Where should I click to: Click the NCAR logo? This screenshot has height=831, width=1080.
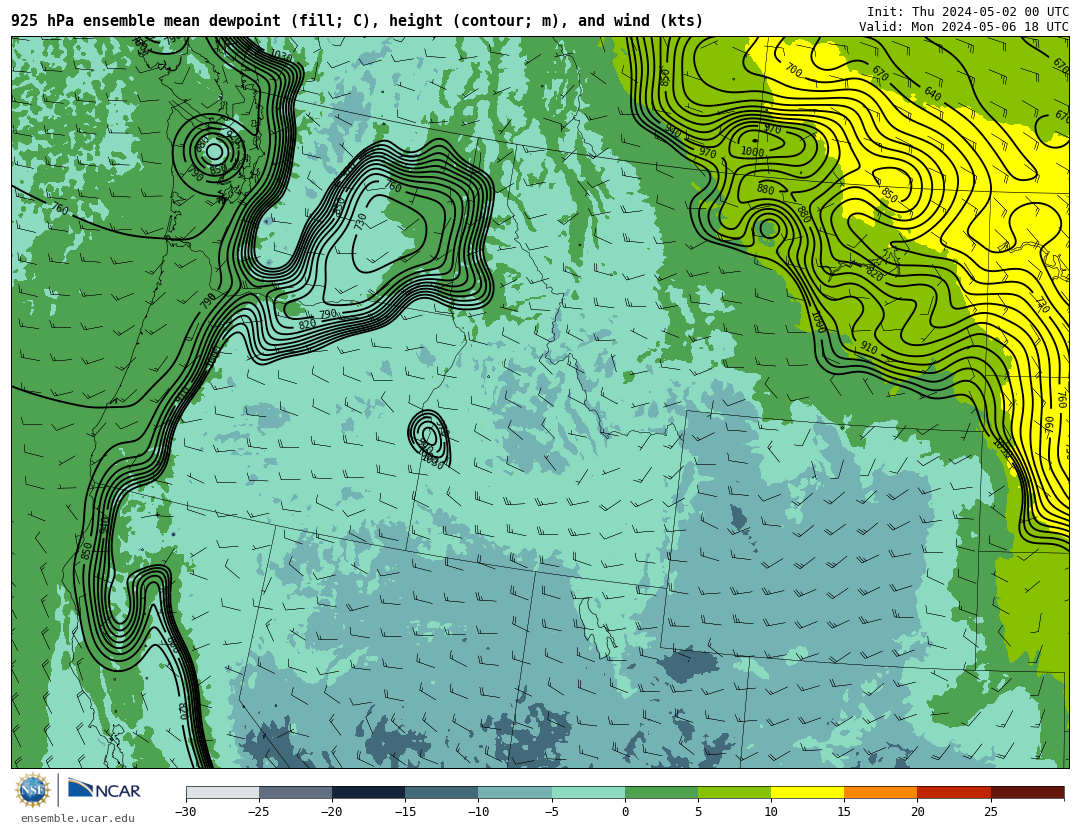(x=104, y=790)
